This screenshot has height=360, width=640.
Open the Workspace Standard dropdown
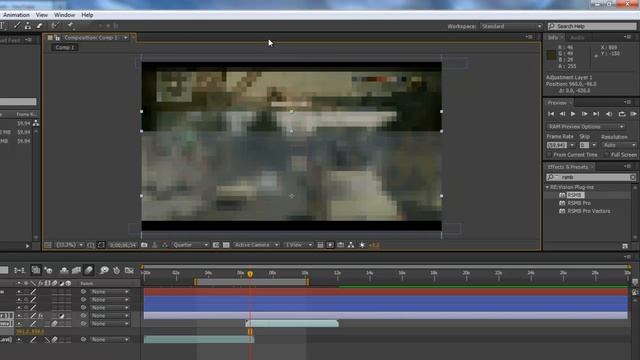[511, 26]
